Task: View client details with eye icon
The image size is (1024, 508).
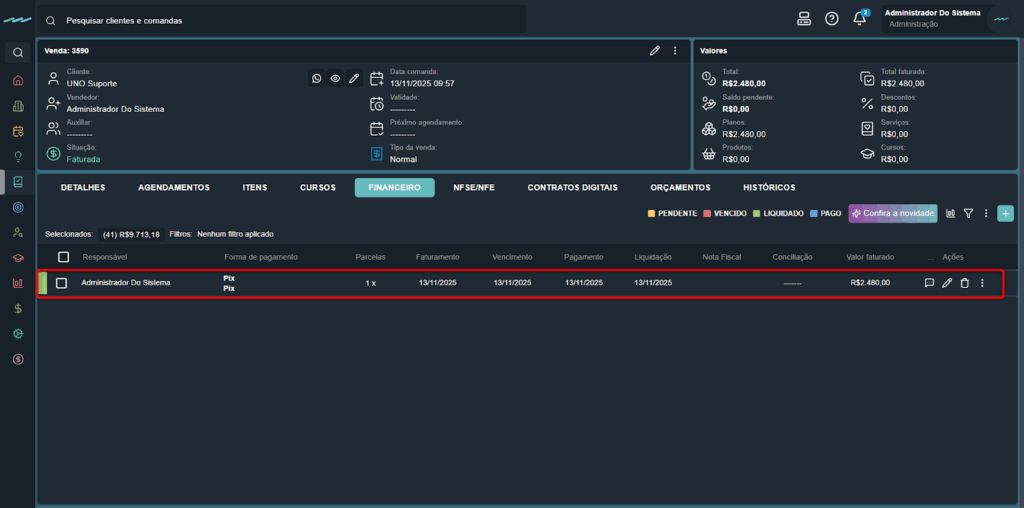Action: click(x=336, y=78)
